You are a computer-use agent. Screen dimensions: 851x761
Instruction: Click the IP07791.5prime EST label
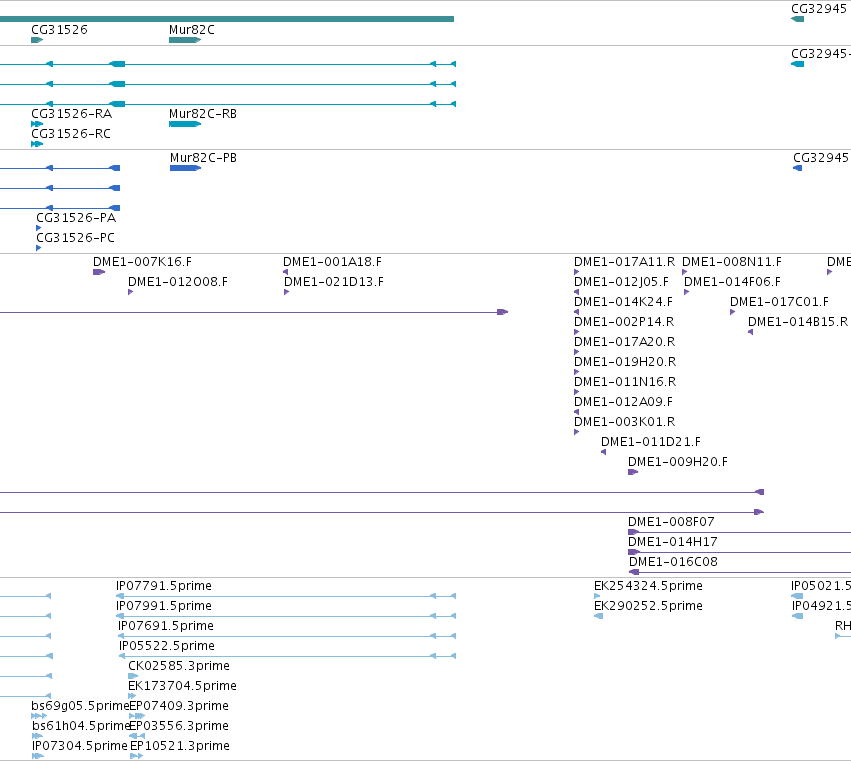(164, 586)
